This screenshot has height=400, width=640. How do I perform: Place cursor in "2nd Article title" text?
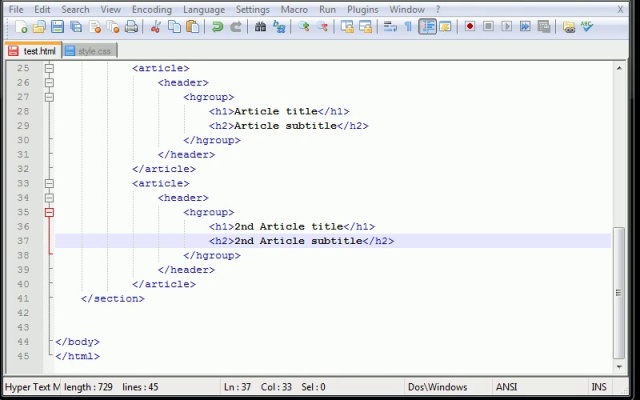tap(289, 227)
